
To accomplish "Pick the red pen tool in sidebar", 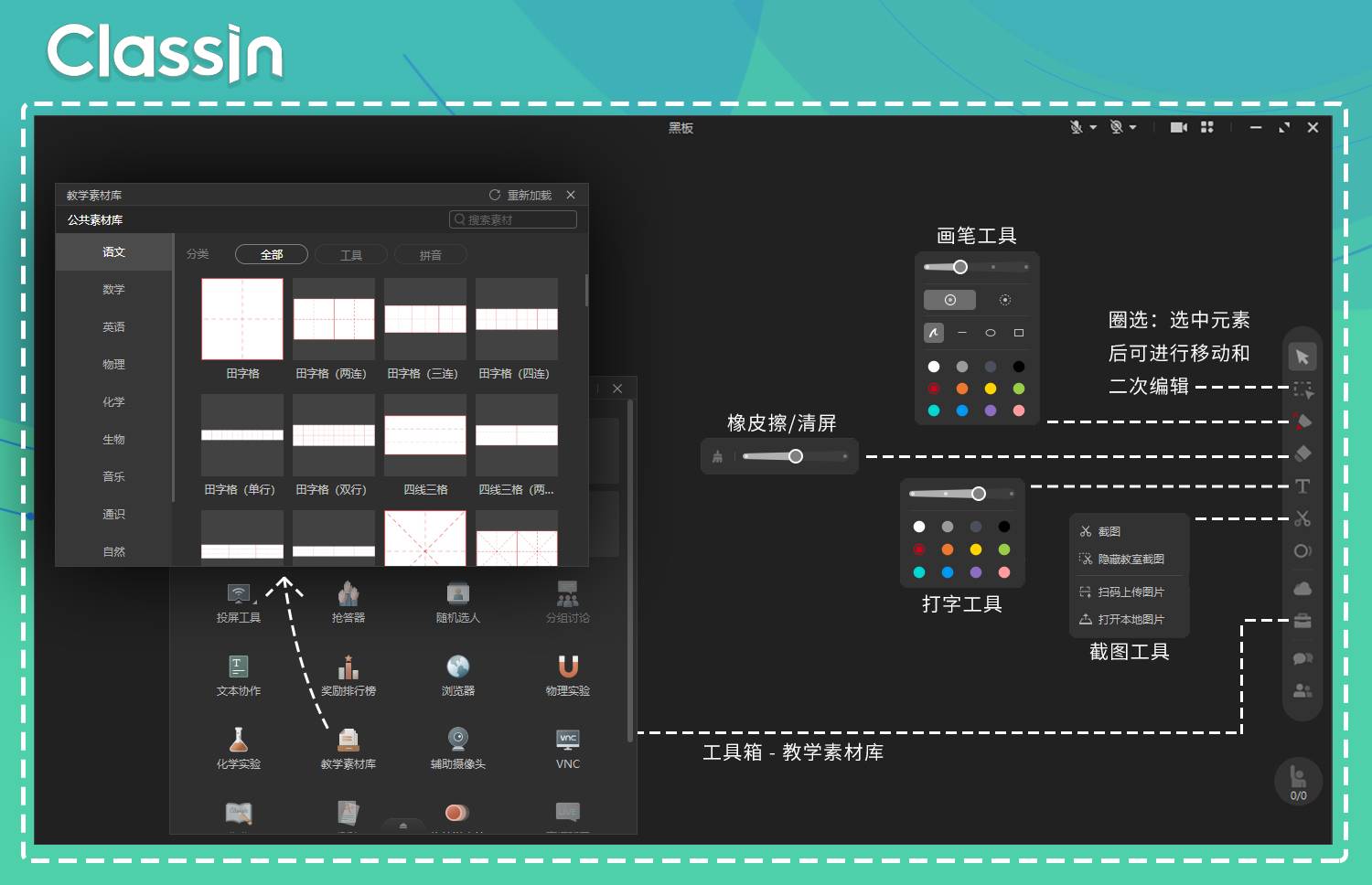I will (x=1302, y=421).
